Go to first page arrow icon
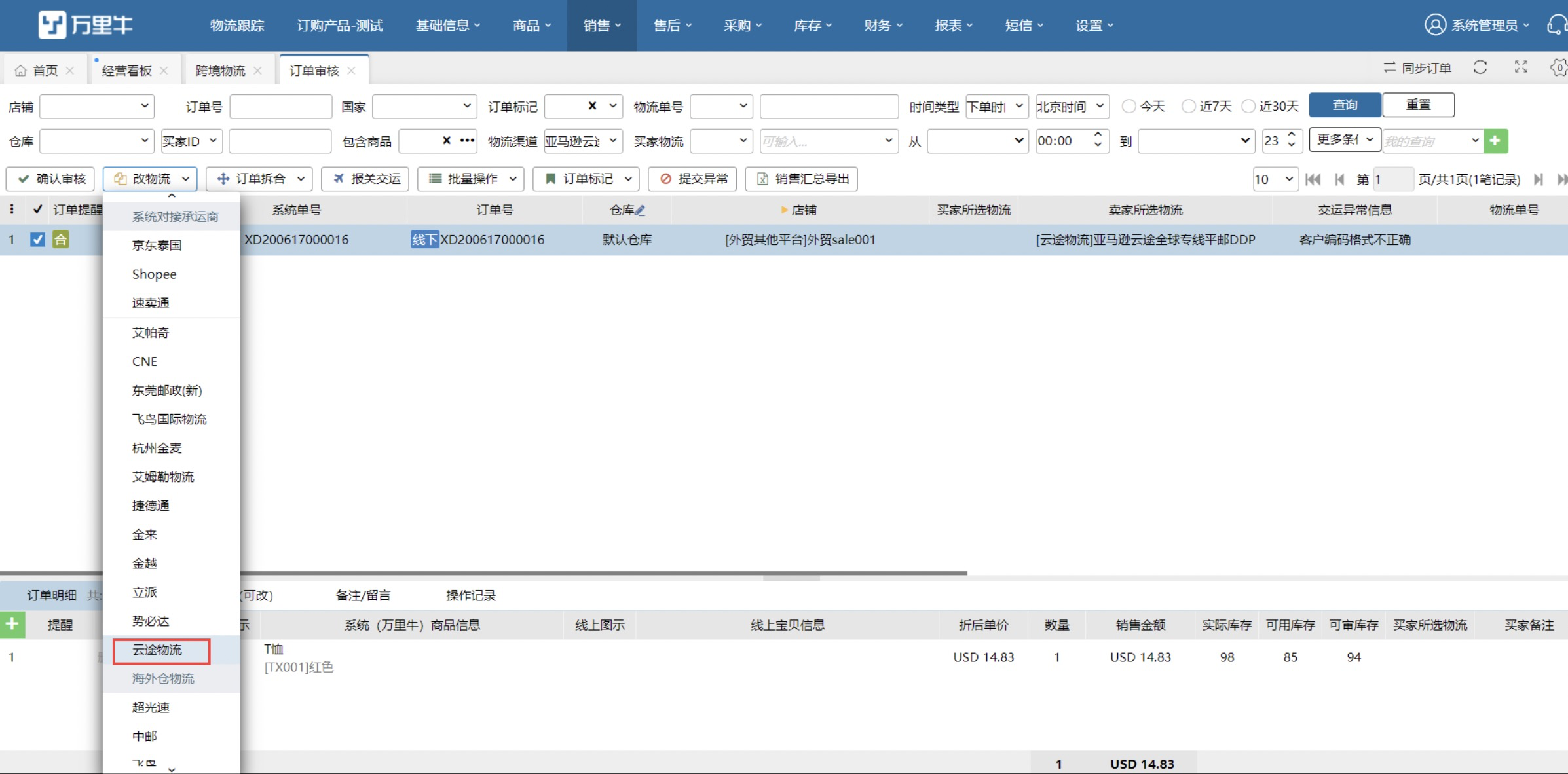This screenshot has height=774, width=1568. (x=1313, y=179)
